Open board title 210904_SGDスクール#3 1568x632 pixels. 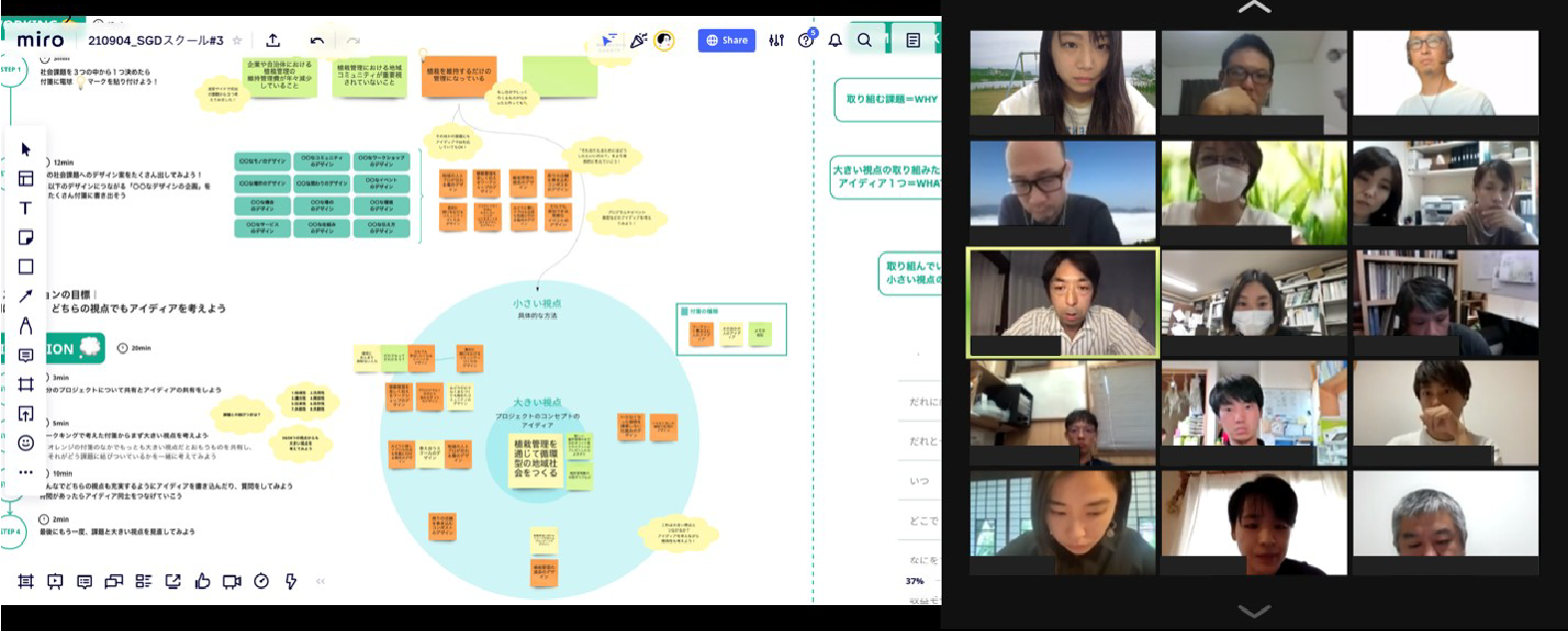156,40
